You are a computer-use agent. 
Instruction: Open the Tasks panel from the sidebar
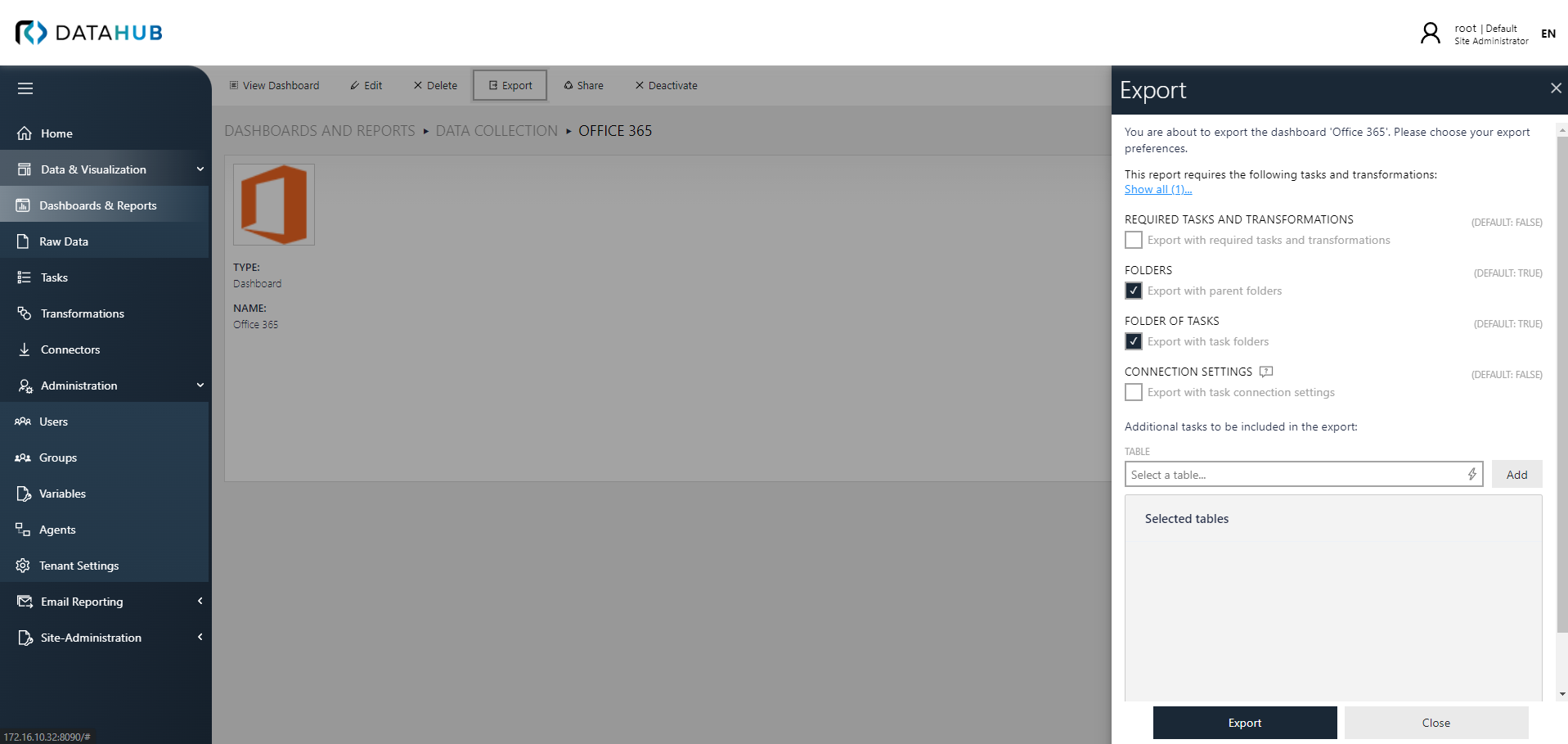[54, 277]
